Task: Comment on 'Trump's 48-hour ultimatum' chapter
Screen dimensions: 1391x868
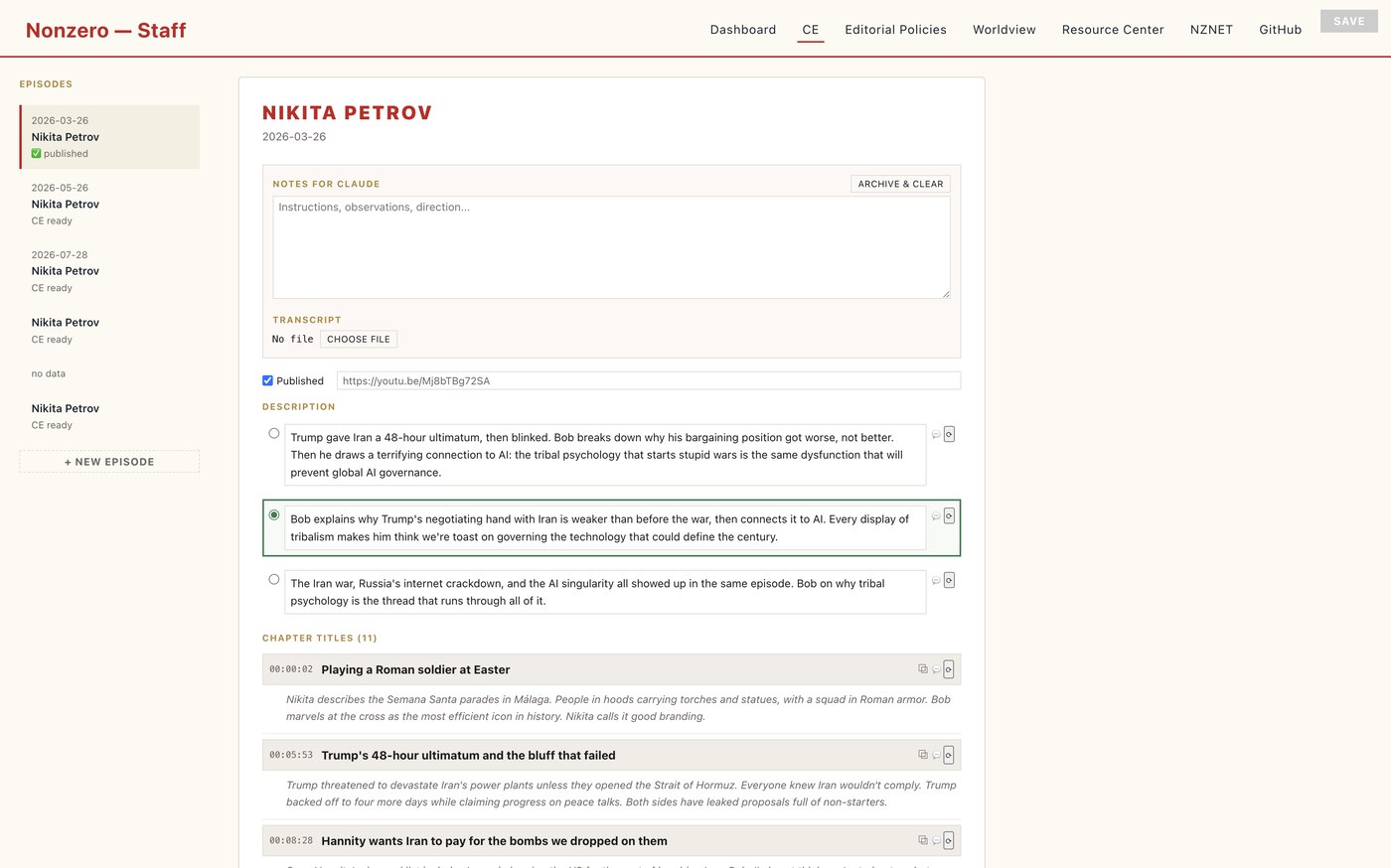Action: 936,755
